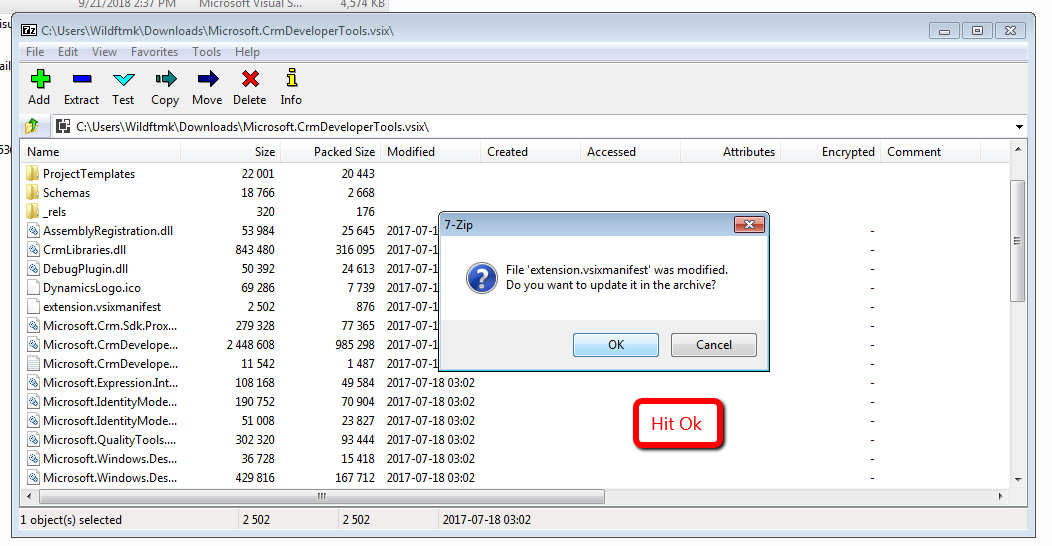The width and height of the screenshot is (1052, 546).
Task: Sort by the Encrypted column header
Action: [x=830, y=152]
